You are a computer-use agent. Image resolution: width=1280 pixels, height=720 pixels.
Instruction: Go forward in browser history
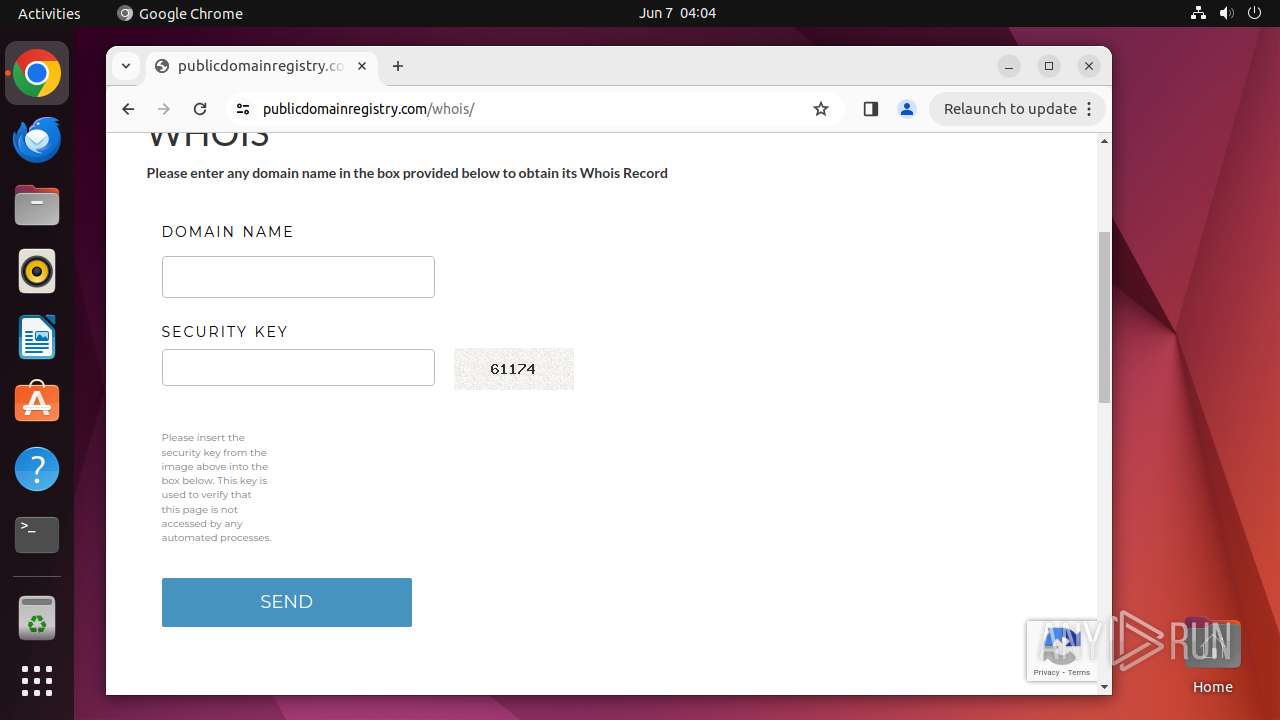point(164,109)
